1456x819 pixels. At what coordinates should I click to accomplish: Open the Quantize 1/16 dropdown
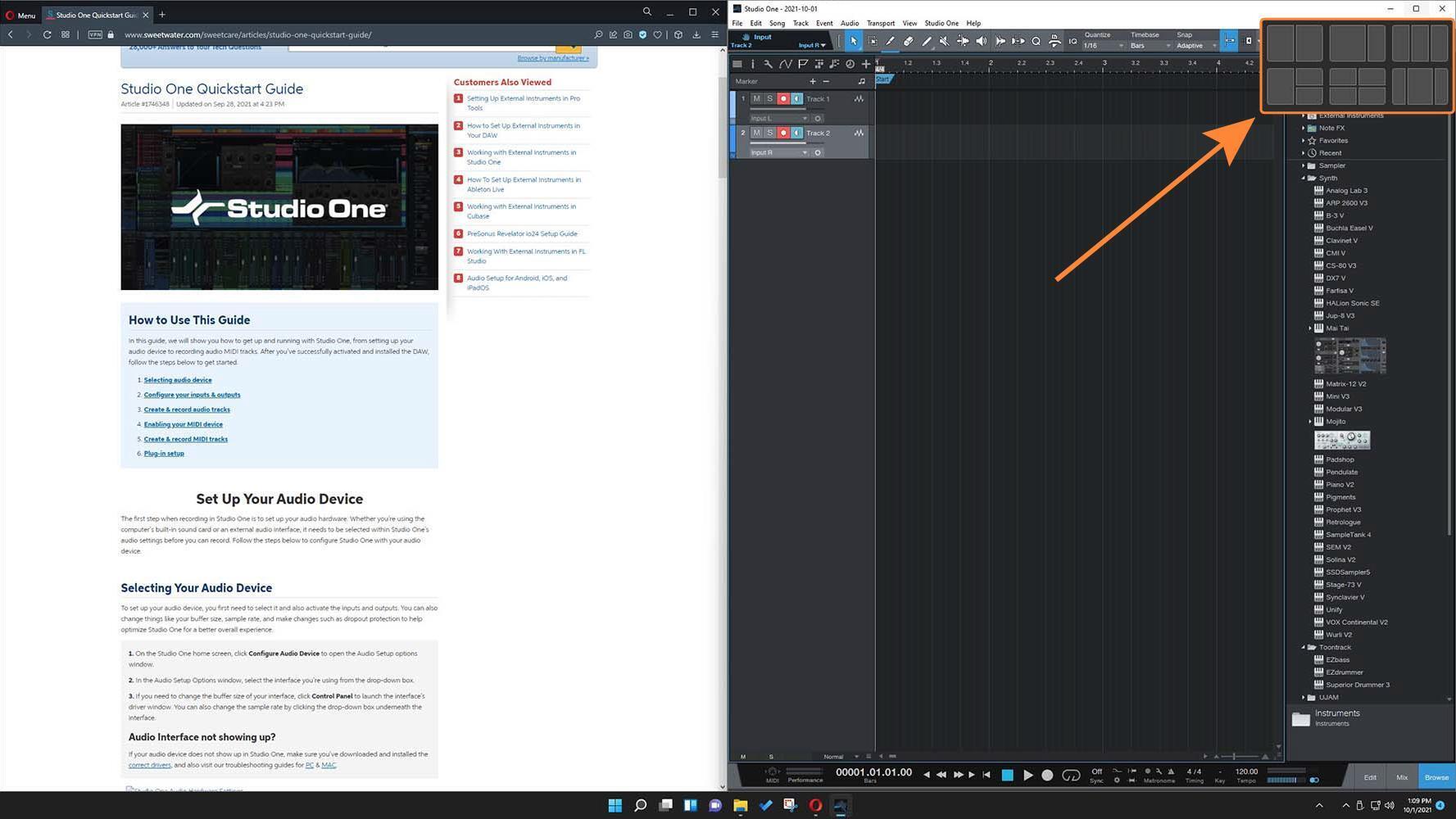[1104, 46]
